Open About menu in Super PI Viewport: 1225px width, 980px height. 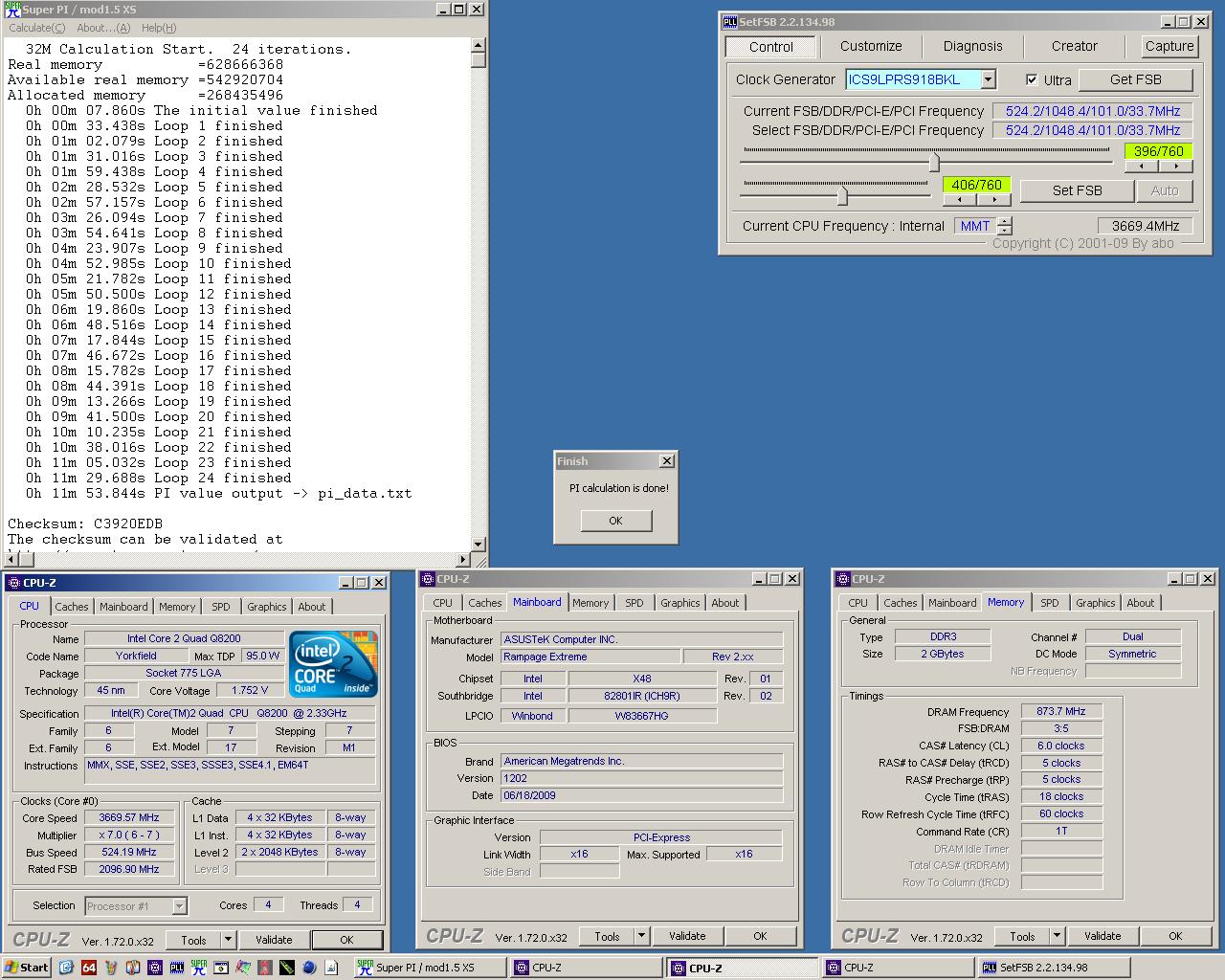103,28
